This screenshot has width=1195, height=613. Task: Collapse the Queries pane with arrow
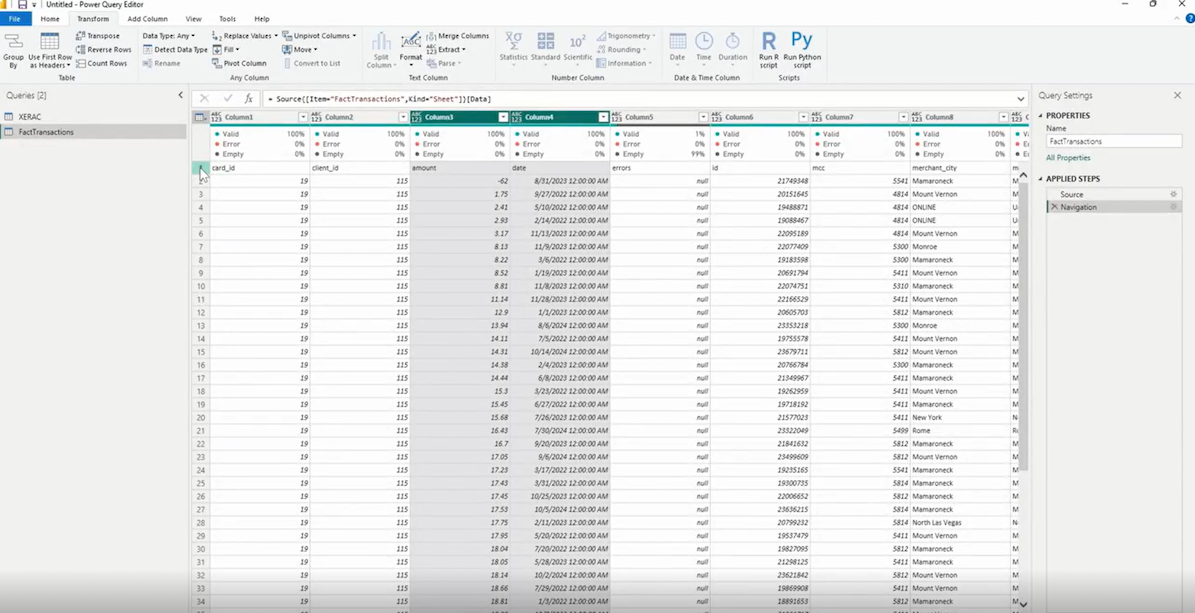(181, 95)
